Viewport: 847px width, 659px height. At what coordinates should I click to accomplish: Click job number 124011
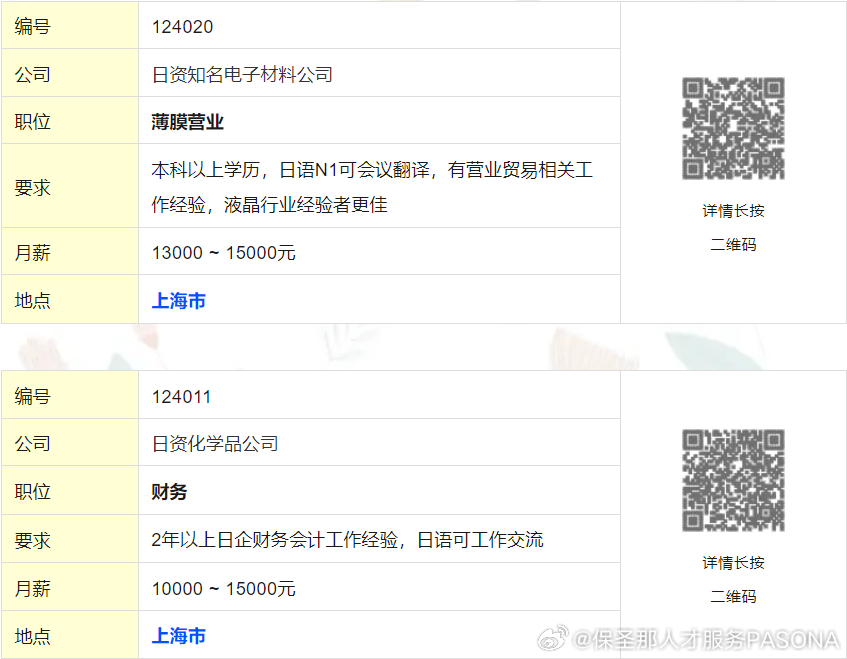click(182, 396)
